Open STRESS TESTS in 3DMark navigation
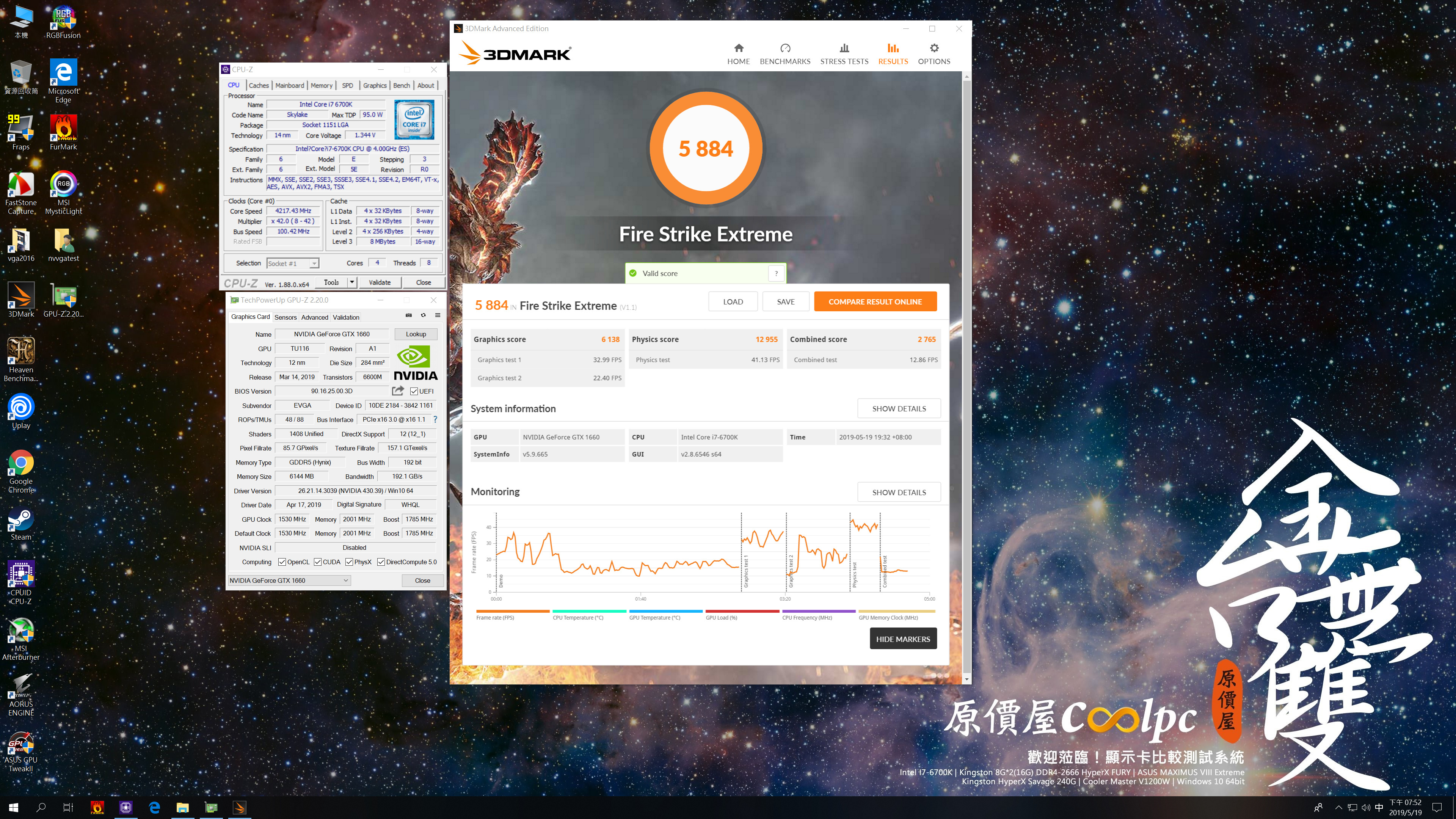Viewport: 1456px width, 819px height. pyautogui.click(x=844, y=54)
